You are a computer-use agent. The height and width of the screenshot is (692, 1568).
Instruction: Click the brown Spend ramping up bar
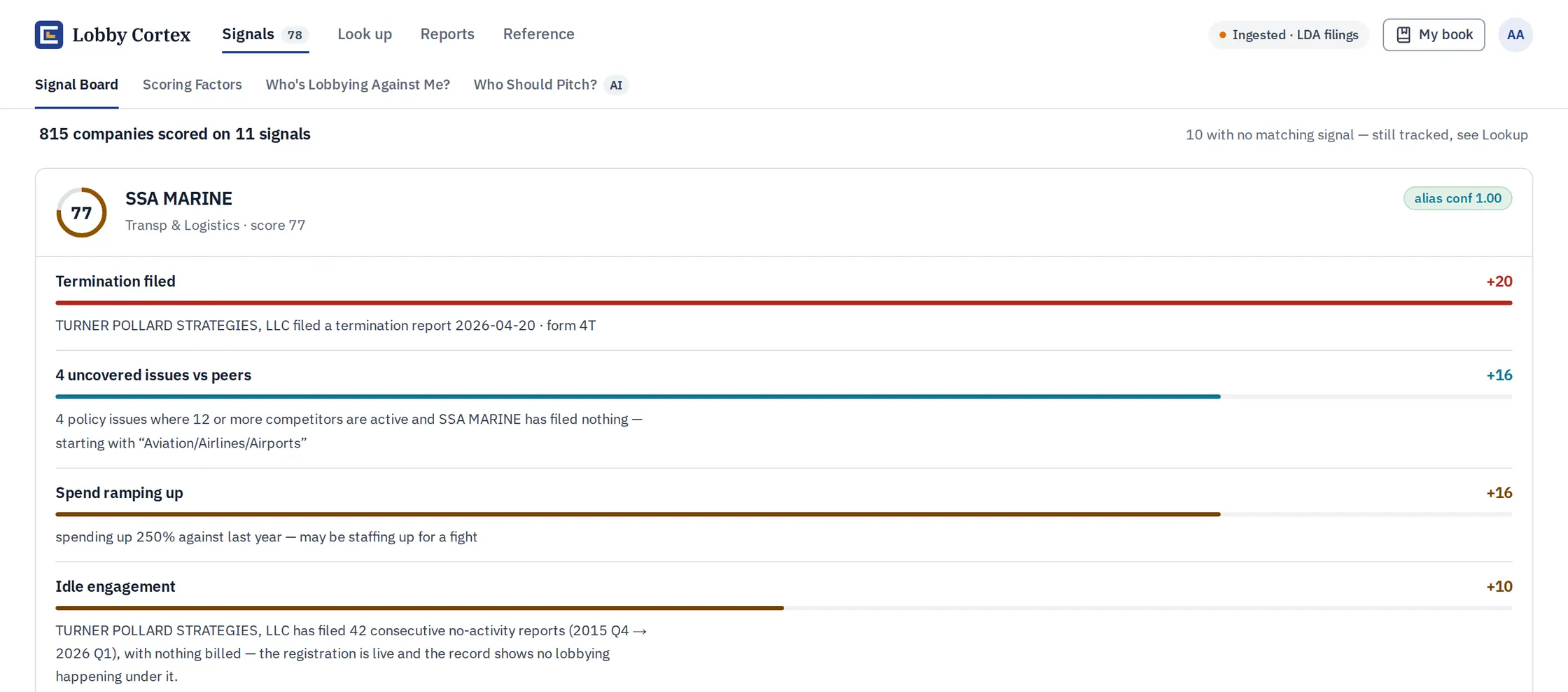638,514
